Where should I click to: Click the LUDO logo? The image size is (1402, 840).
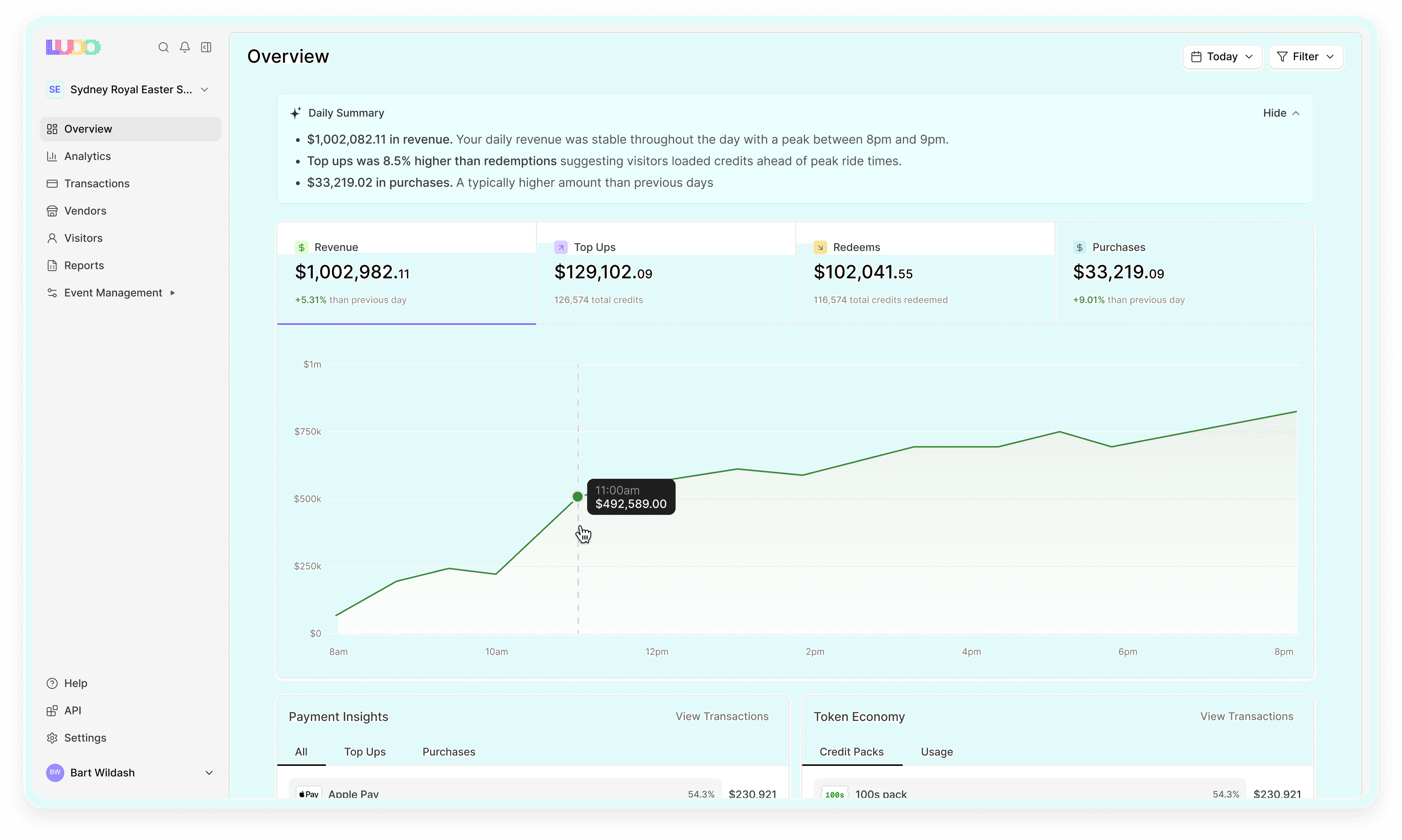tap(73, 47)
